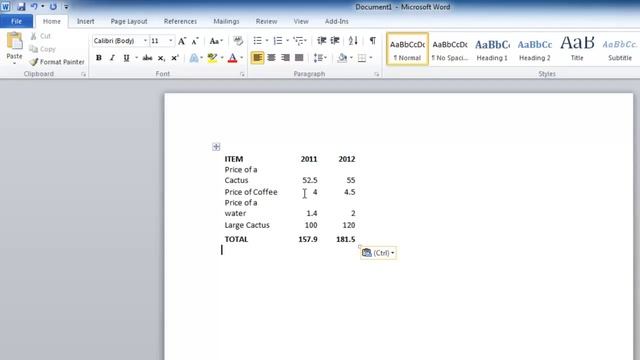Open Font dialog launcher
Viewport: 640px width, 360px height.
pos(242,74)
